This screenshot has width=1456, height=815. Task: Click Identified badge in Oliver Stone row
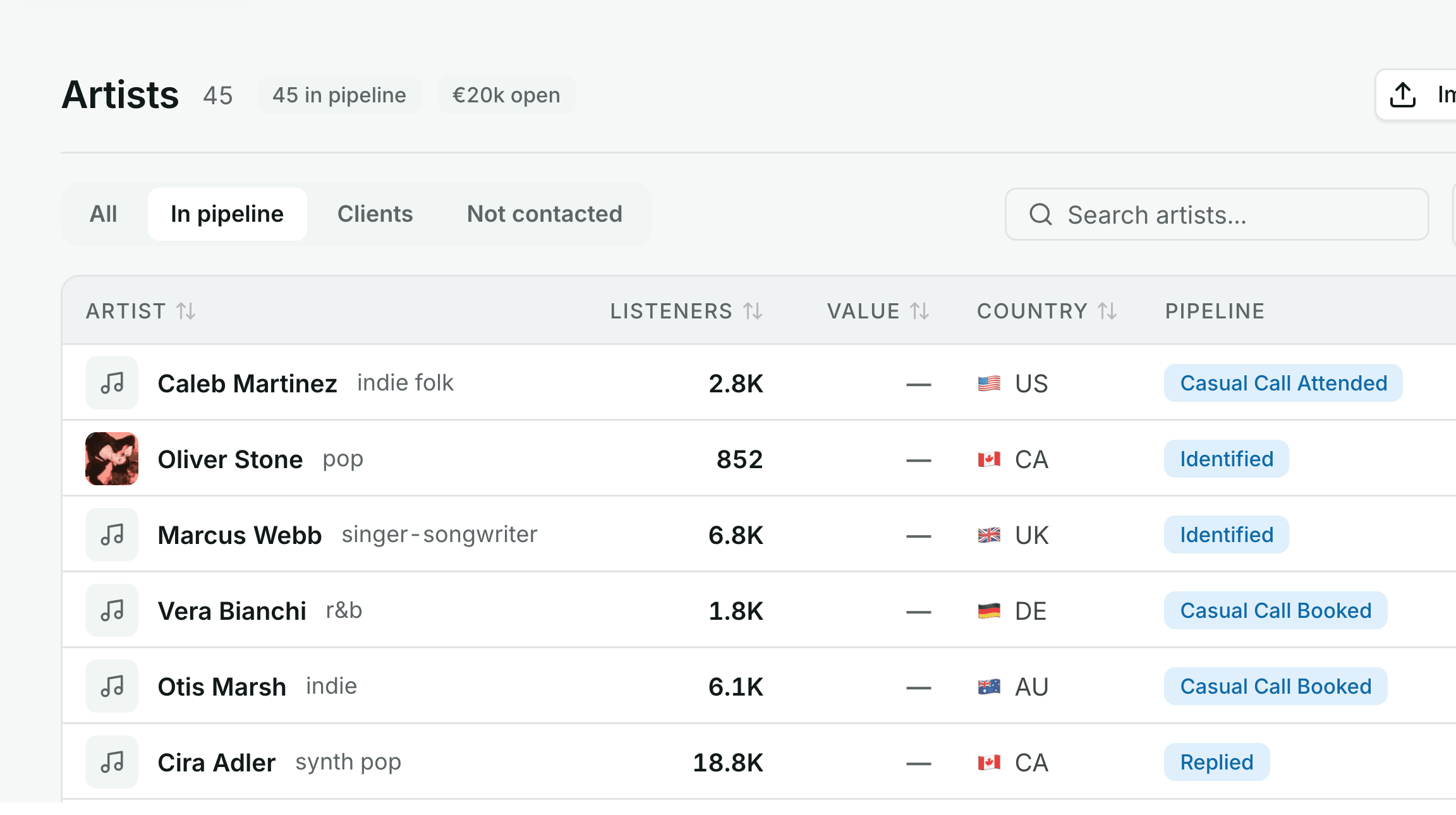[1227, 459]
